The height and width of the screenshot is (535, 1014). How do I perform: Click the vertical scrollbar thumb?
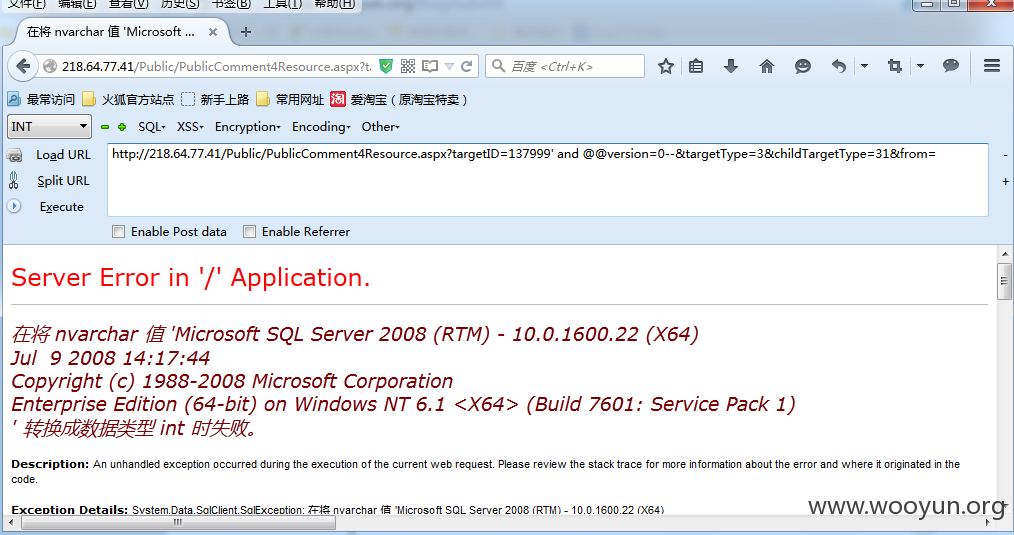click(x=1004, y=281)
